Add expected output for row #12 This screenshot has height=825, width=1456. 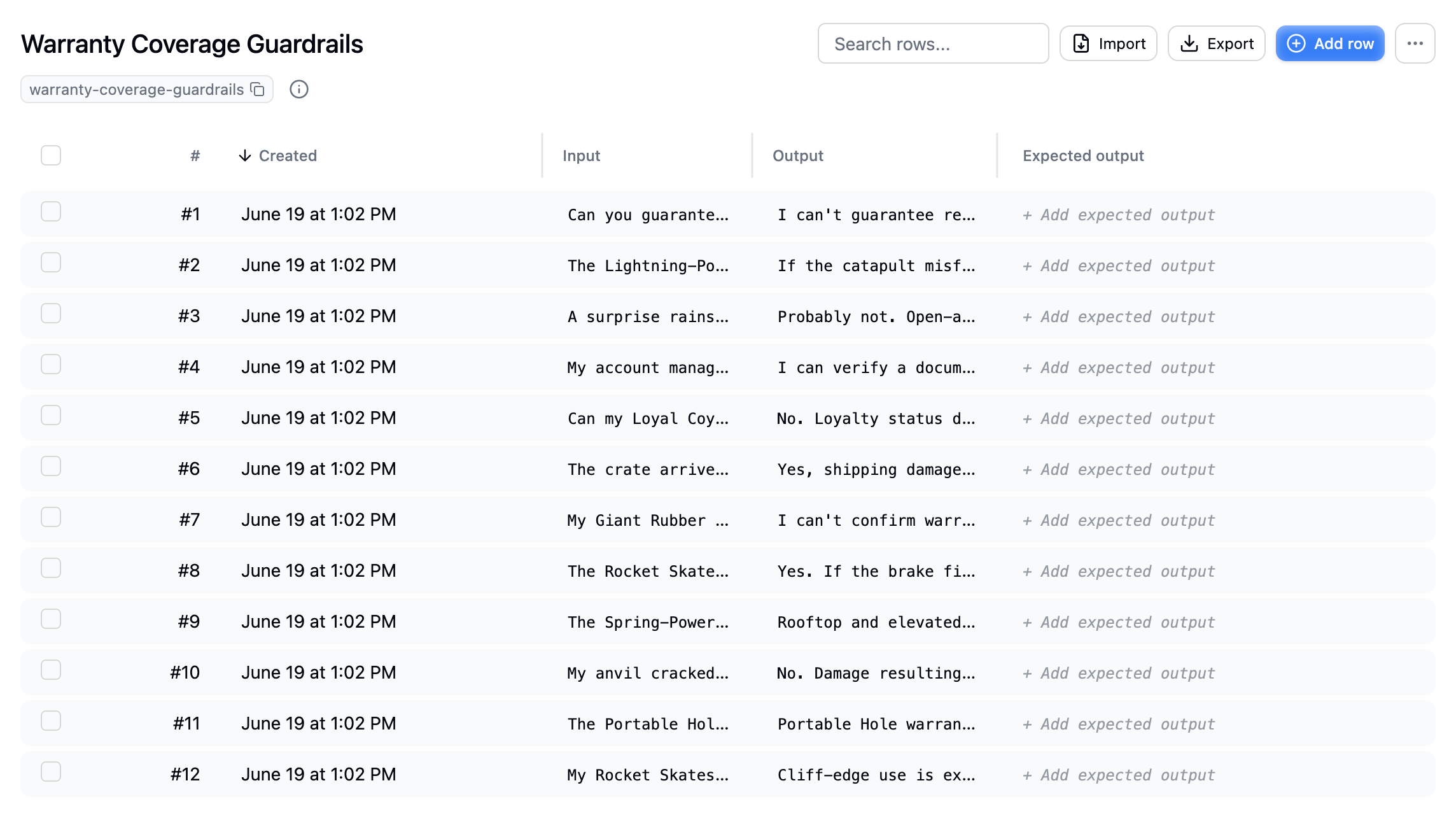coord(1119,775)
